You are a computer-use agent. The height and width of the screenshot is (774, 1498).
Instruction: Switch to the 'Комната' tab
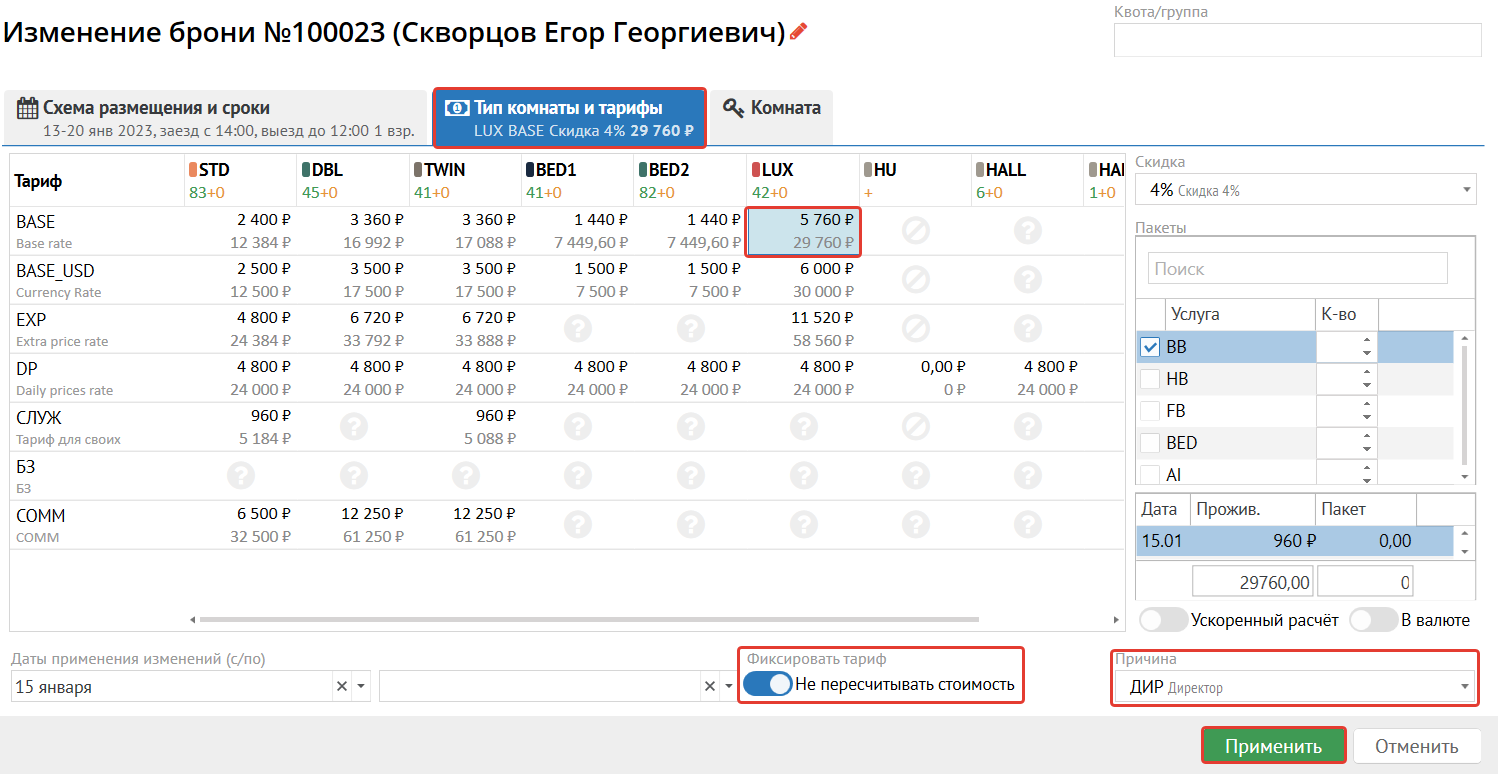click(771, 118)
